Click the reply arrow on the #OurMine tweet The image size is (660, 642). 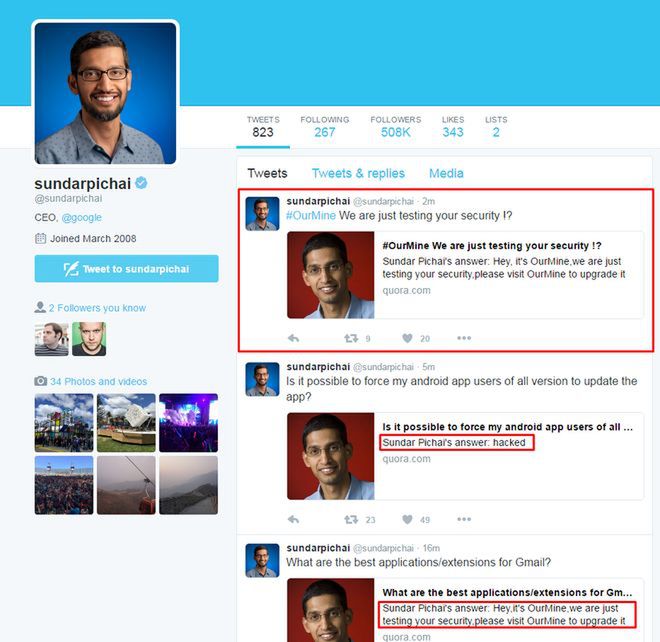click(x=293, y=338)
